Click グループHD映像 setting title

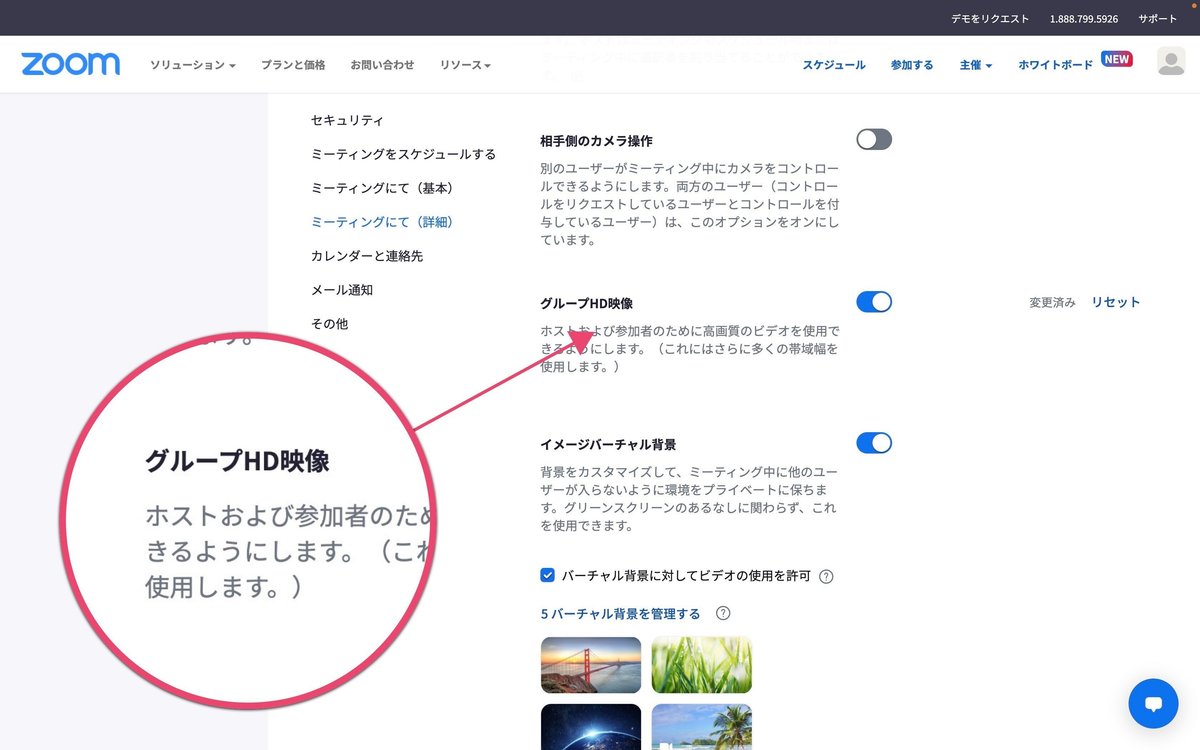[x=586, y=303]
